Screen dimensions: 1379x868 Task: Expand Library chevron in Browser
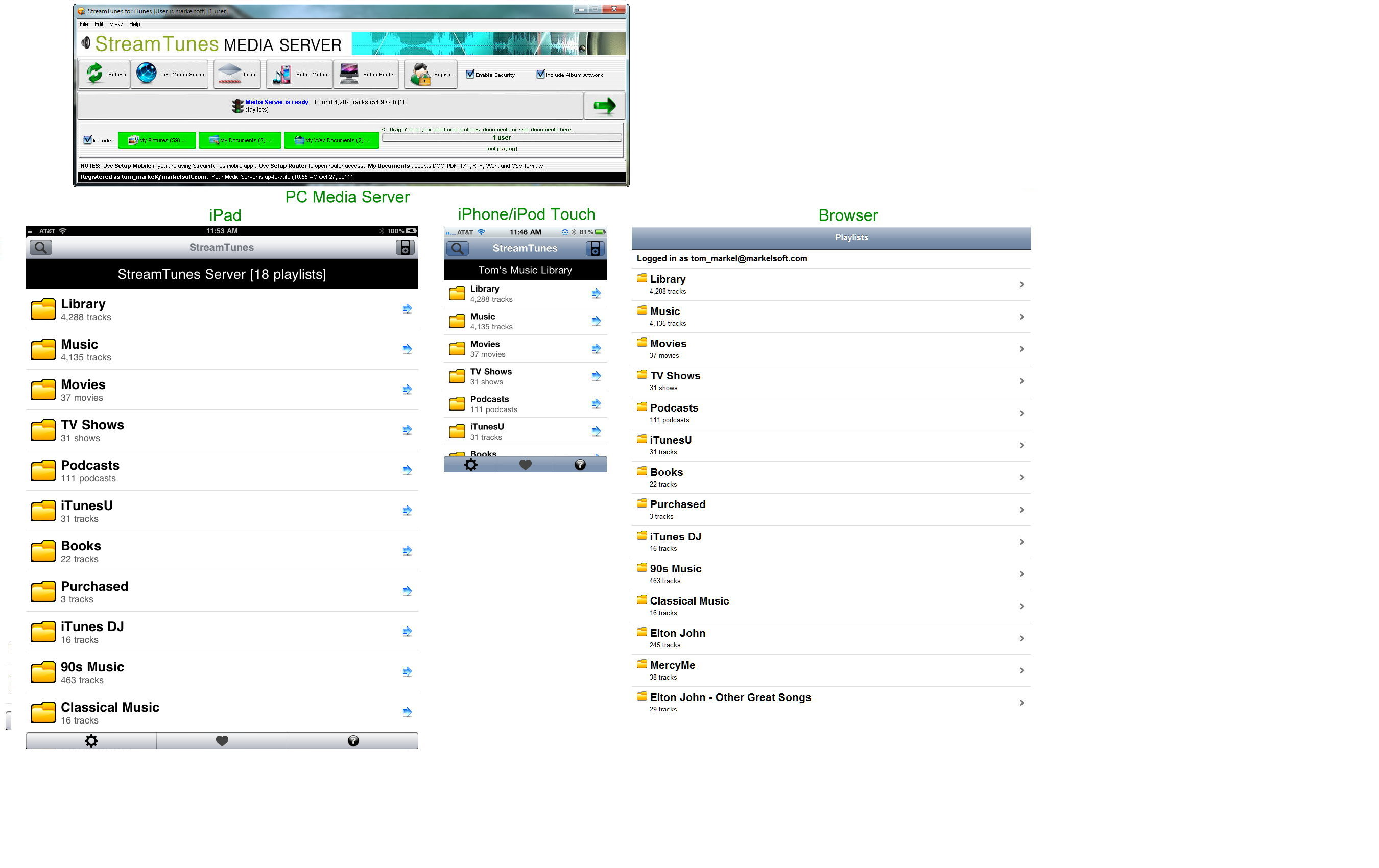[x=1021, y=284]
